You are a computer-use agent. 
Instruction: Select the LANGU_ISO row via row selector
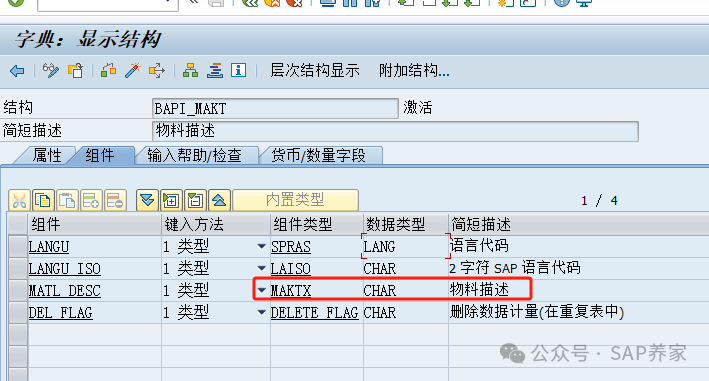point(18,268)
